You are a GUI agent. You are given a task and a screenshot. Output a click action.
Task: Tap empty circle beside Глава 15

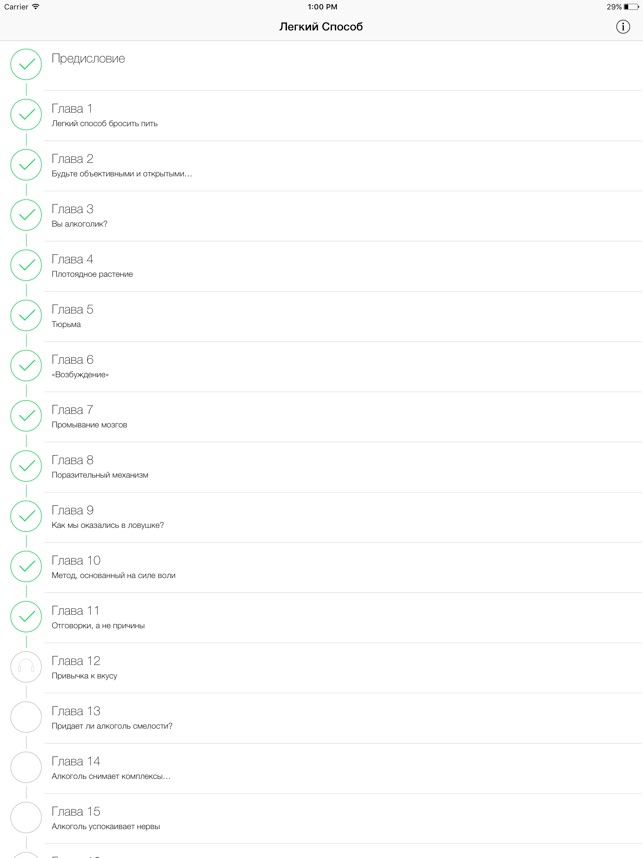click(26, 817)
